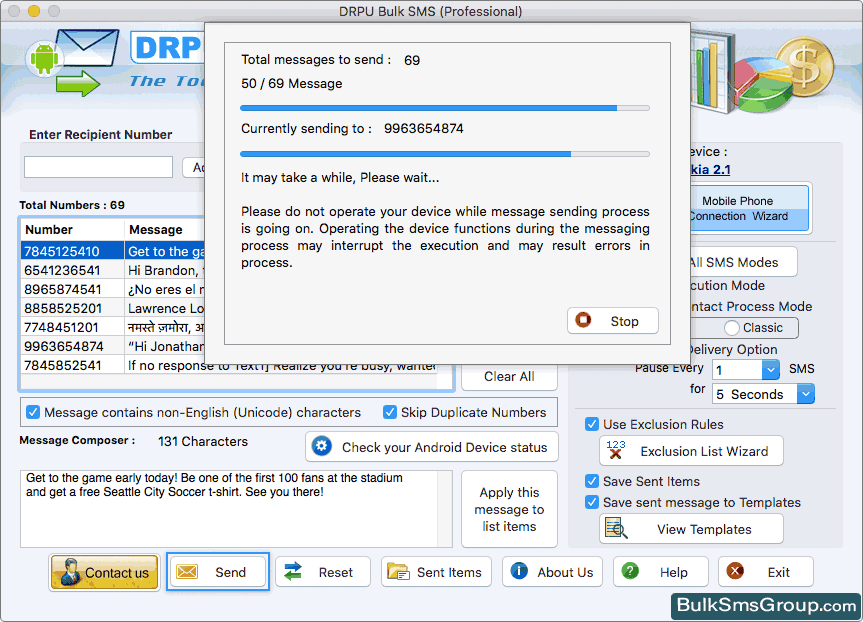This screenshot has width=863, height=622.
Task: Click the yellow minimize window button
Action: click(x=34, y=10)
